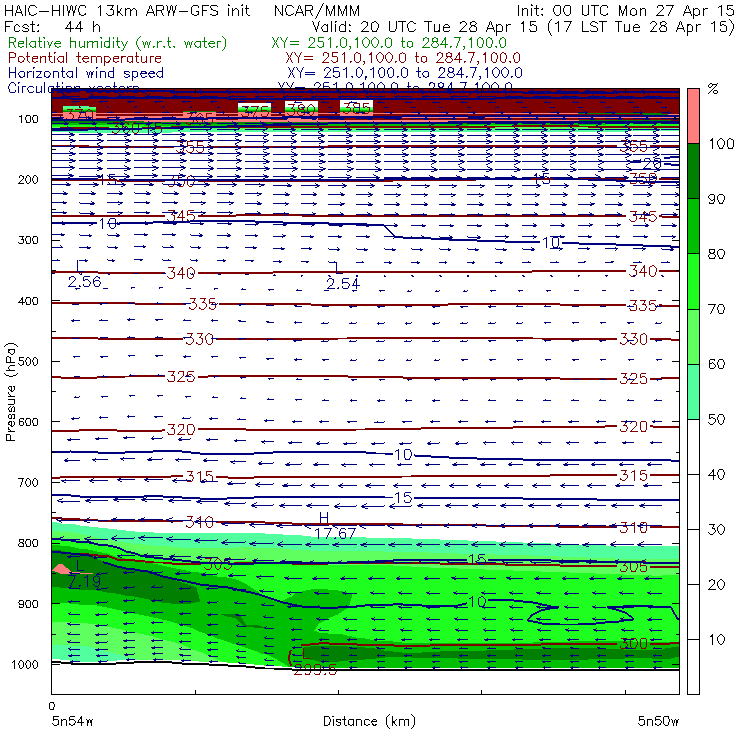Click the 300 hPa pressure tick label
Screen dimensions: 740x740
pos(27,240)
